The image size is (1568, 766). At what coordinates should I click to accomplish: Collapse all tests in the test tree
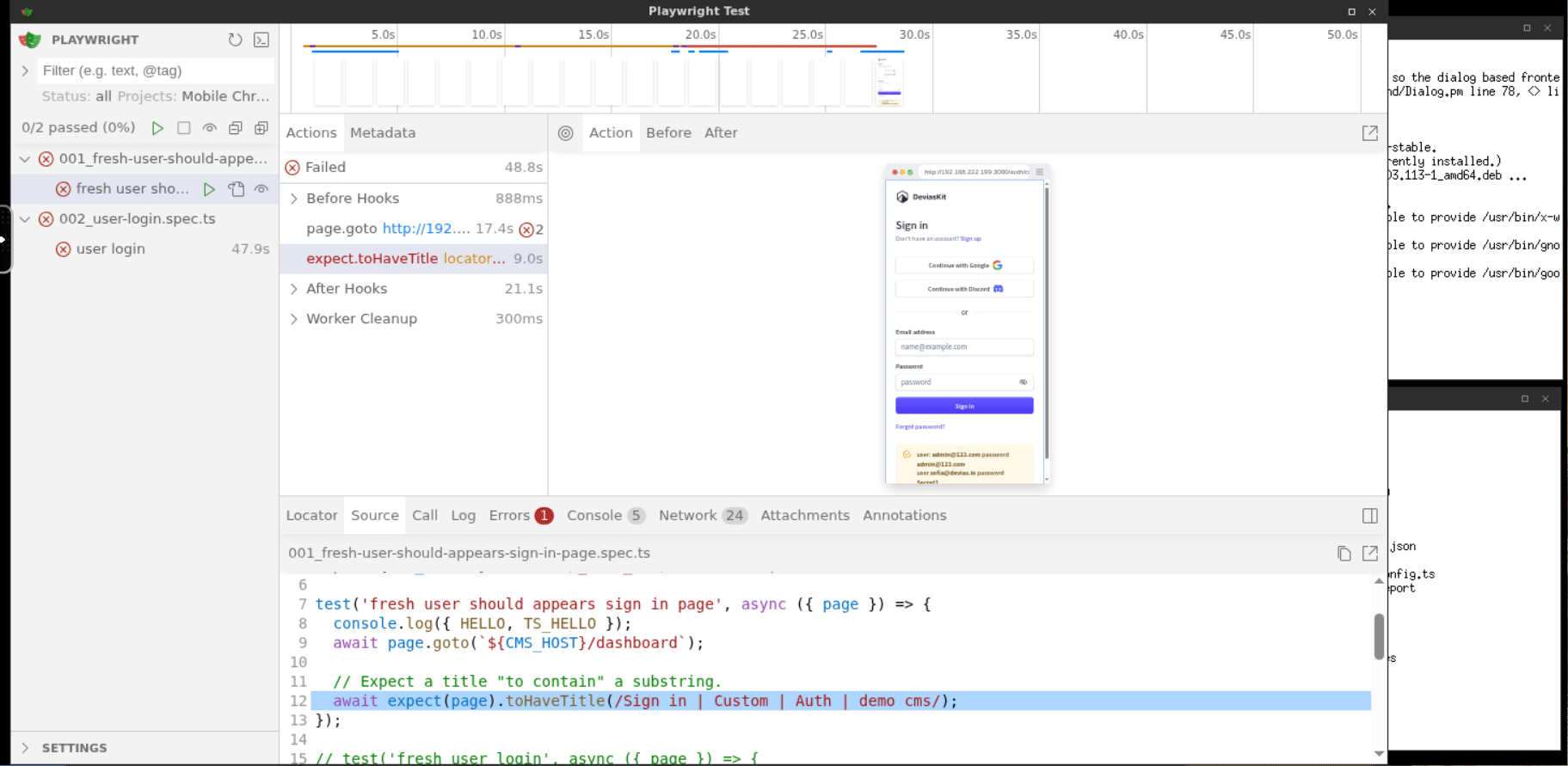point(235,128)
